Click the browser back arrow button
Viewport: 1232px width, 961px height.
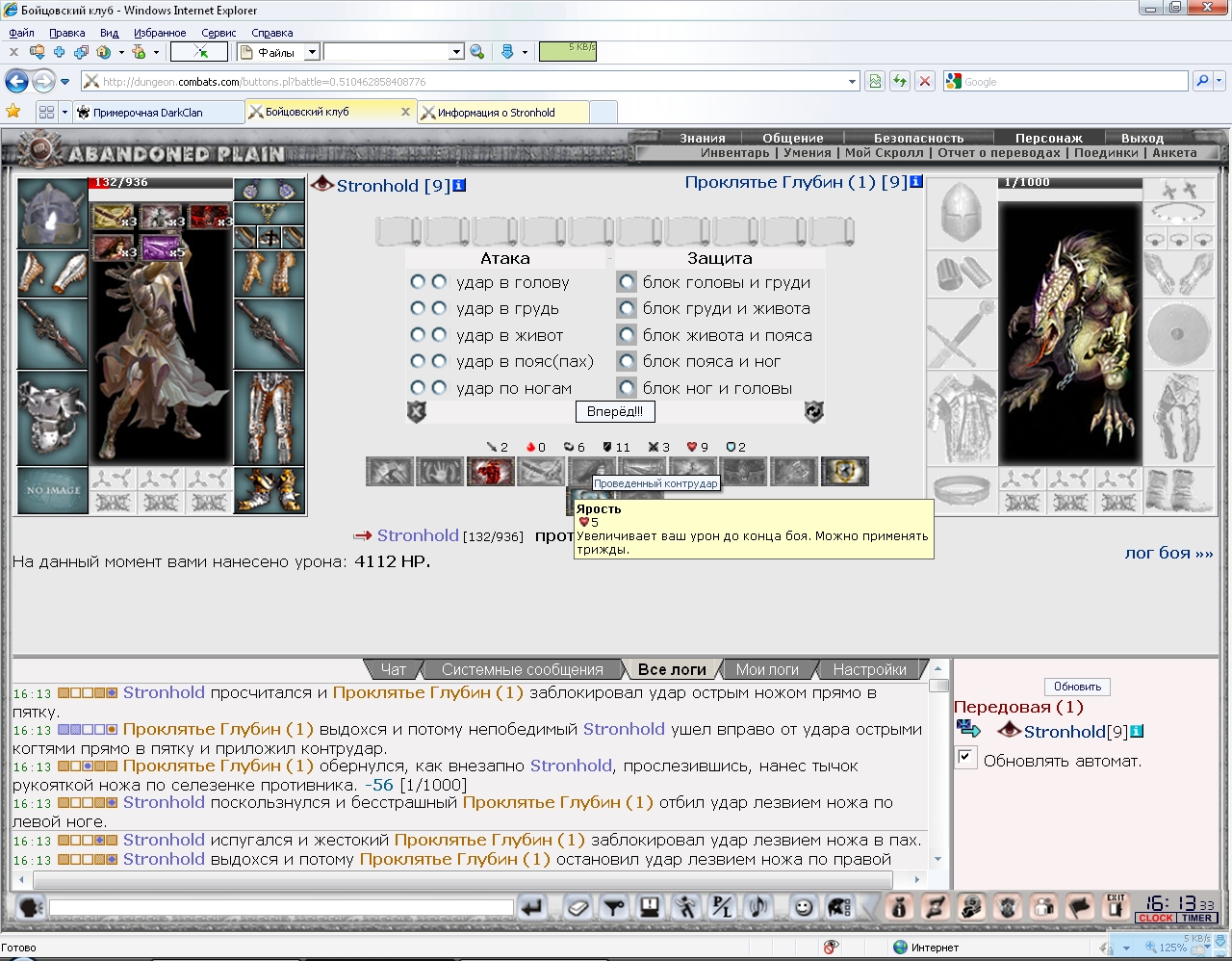click(x=17, y=82)
